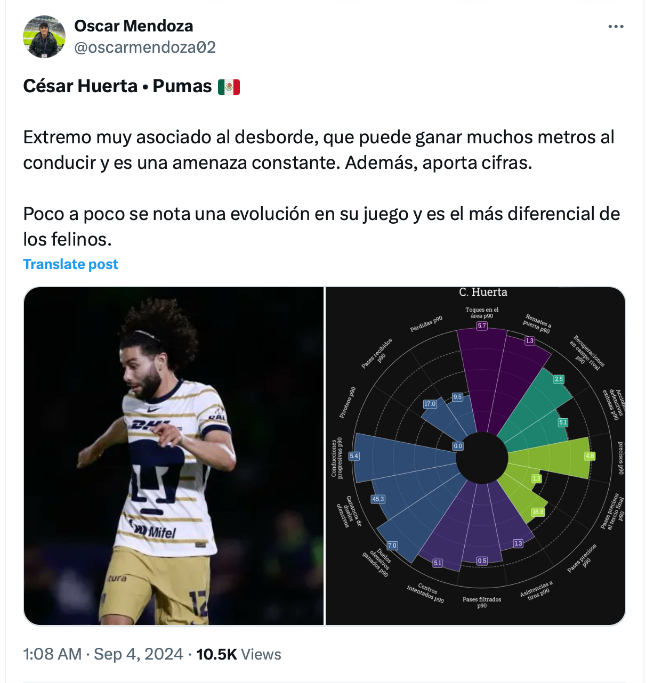
Task: Click the 5.4 value badge on chart
Action: point(354,456)
